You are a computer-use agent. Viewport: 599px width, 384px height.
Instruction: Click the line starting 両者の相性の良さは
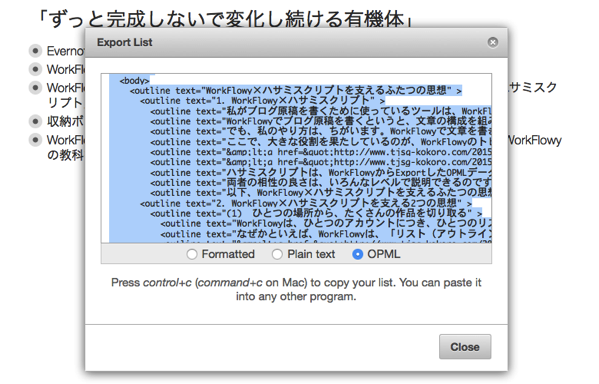pos(321,183)
